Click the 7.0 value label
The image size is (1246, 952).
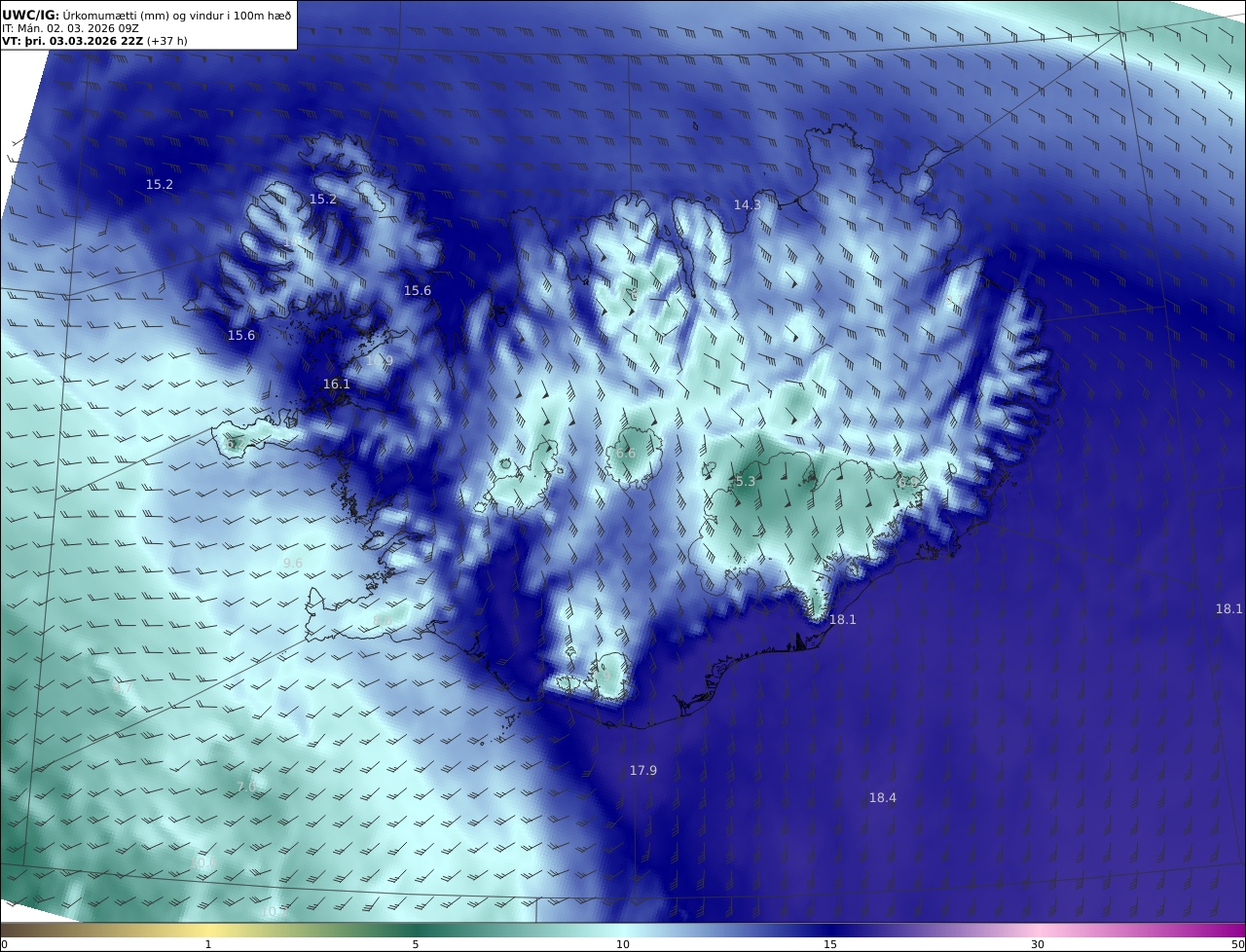tap(245, 787)
